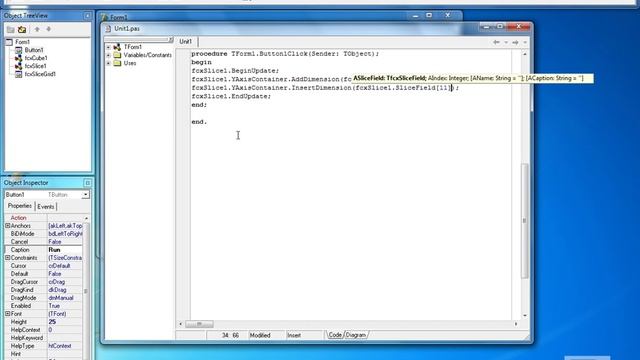Viewport: 640px width, 360px height.
Task: Maximize the Unit1.pas editor window
Action: [500, 27]
